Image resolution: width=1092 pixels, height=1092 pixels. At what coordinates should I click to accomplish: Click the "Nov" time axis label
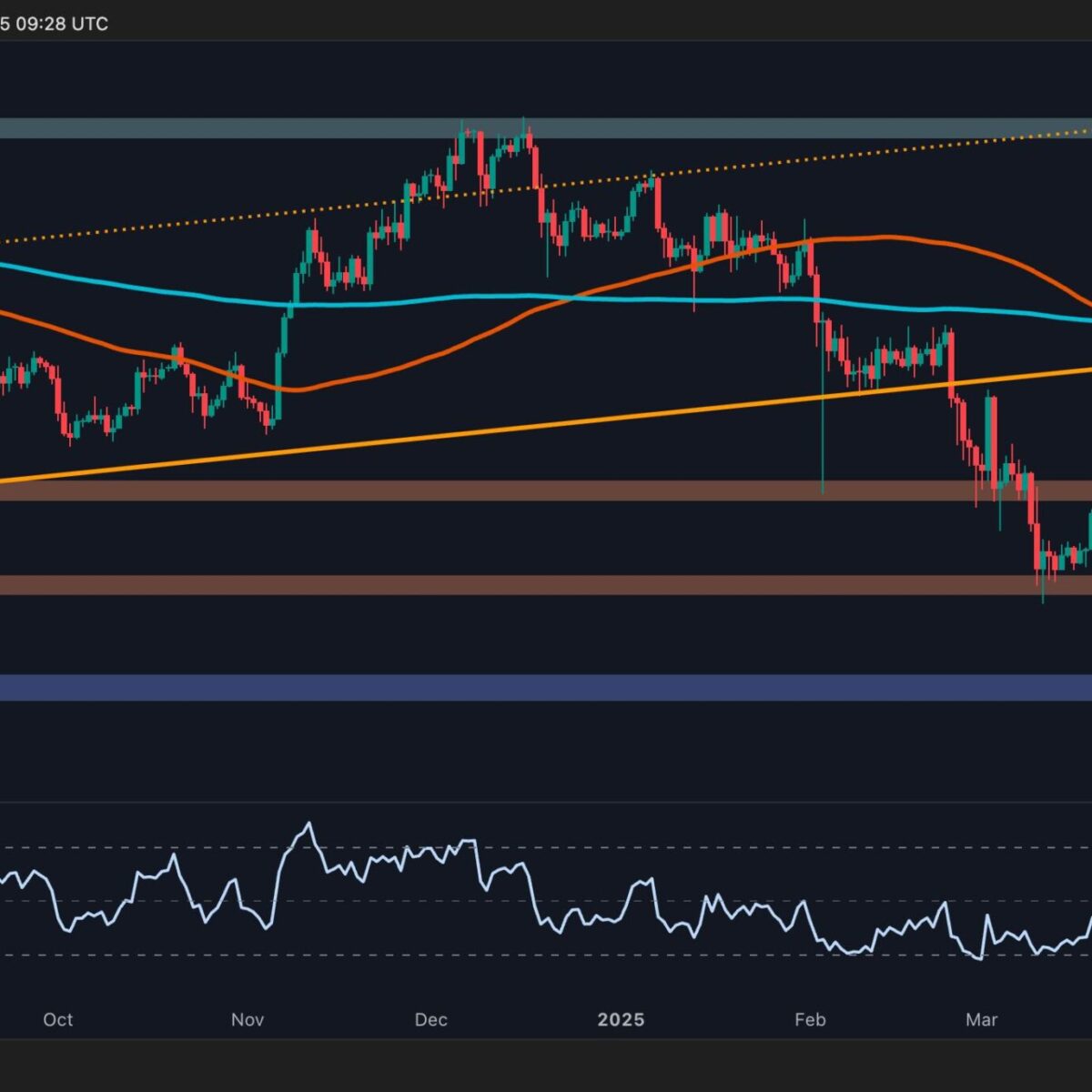click(x=248, y=1019)
